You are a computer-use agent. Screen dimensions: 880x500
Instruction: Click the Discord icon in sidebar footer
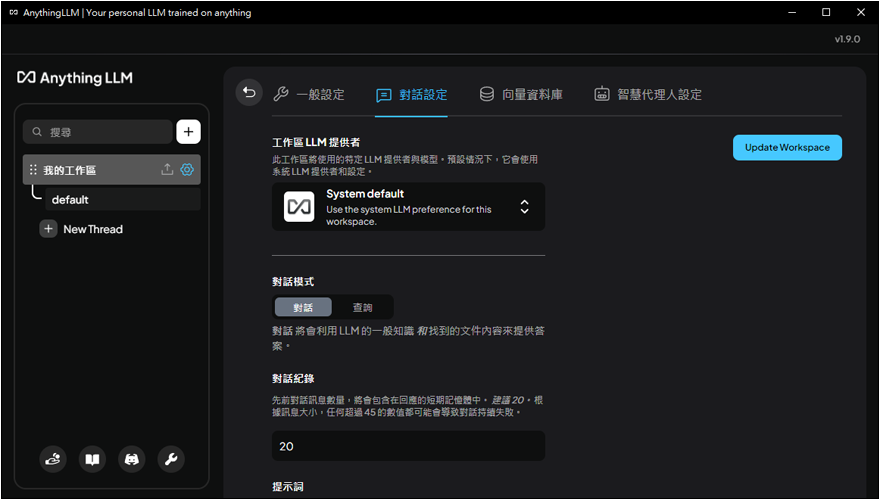[131, 459]
